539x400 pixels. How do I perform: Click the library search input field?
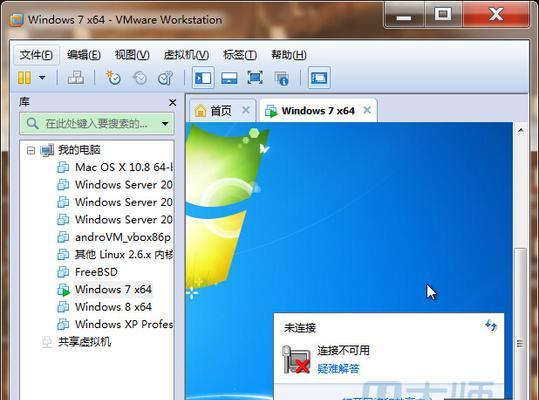tap(96, 123)
